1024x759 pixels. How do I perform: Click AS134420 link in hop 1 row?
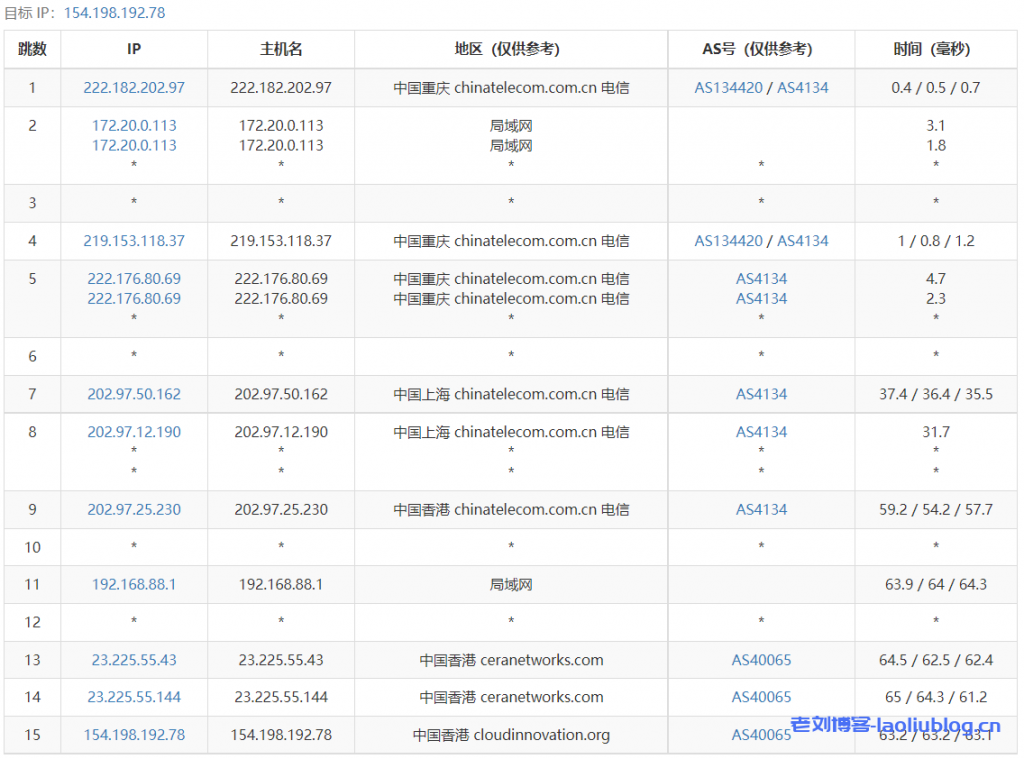[x=729, y=88]
